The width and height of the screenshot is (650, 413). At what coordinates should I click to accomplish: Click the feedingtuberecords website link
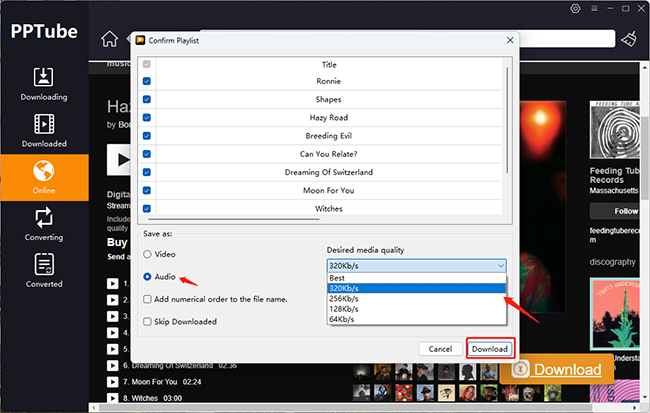pyautogui.click(x=615, y=235)
